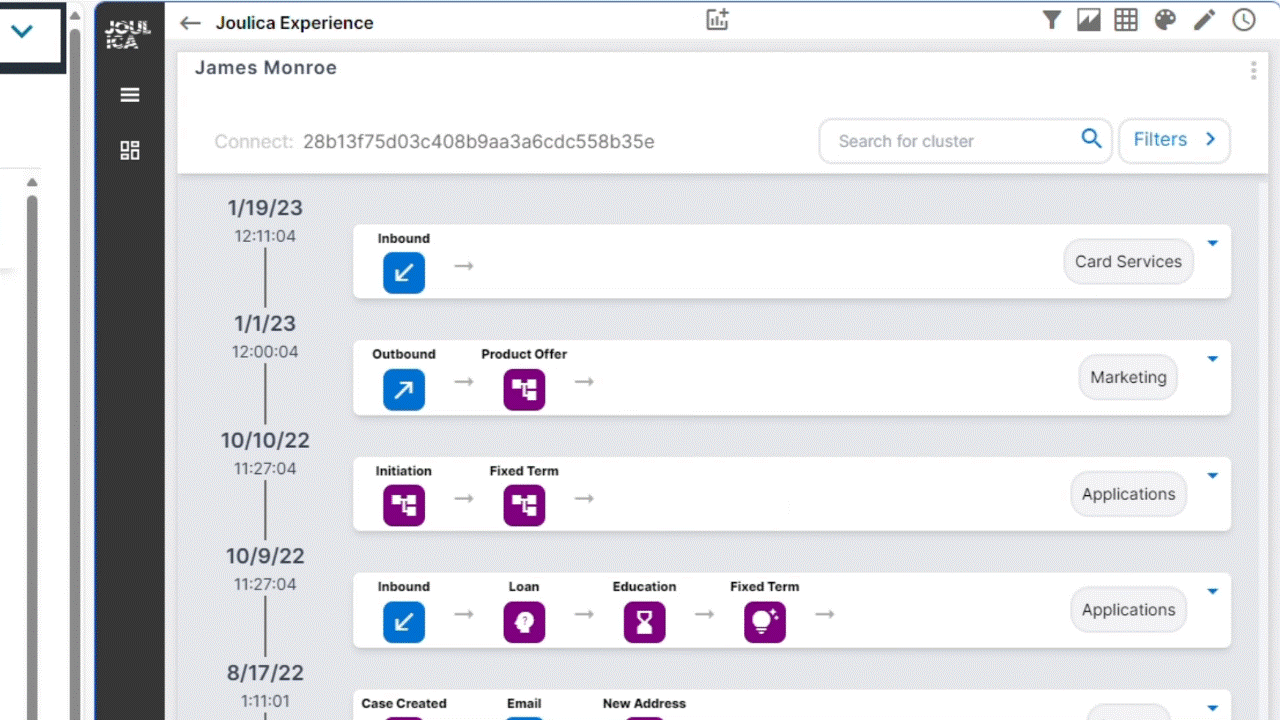
Task: Click the pencil edit icon
Action: click(x=1204, y=20)
